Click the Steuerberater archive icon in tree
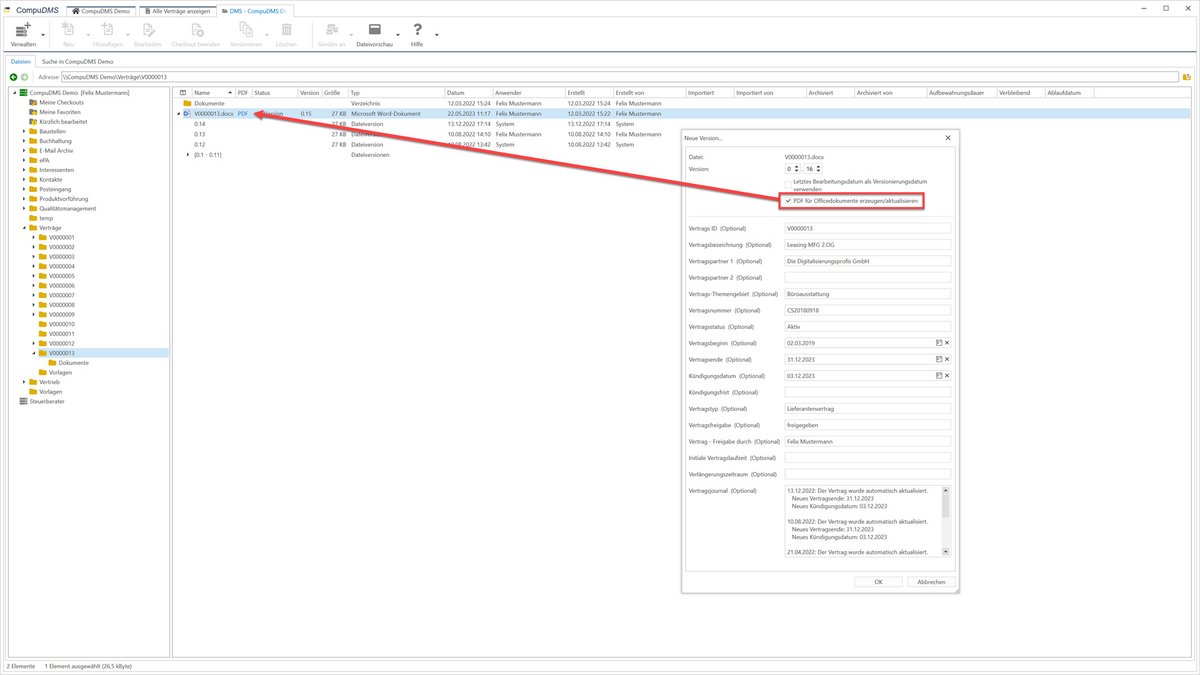This screenshot has height=675, width=1200. [23, 402]
